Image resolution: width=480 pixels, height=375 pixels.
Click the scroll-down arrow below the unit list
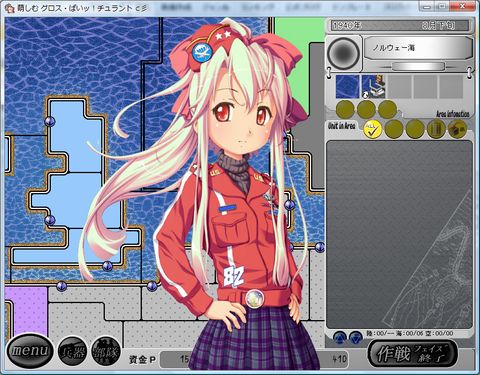(x=356, y=337)
